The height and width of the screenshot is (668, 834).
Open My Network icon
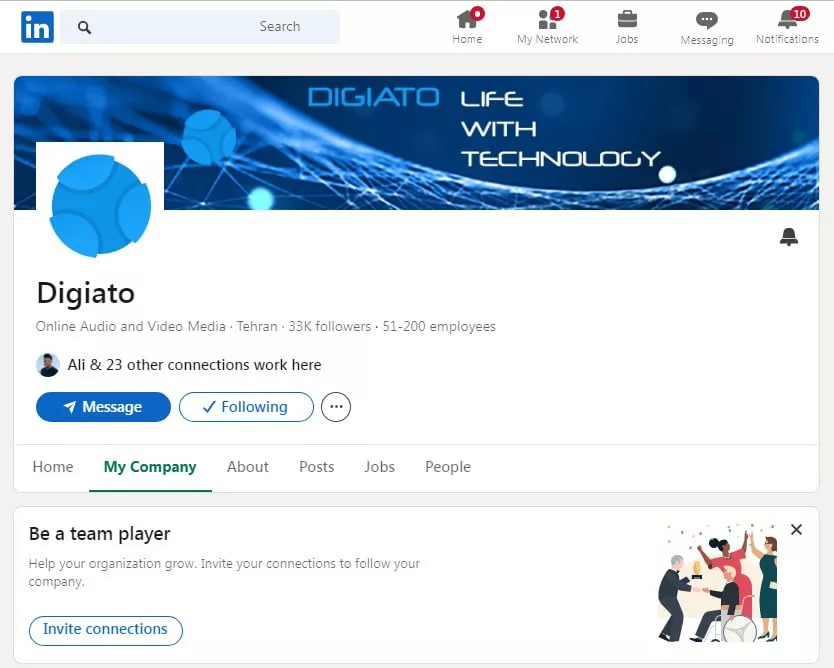547,20
